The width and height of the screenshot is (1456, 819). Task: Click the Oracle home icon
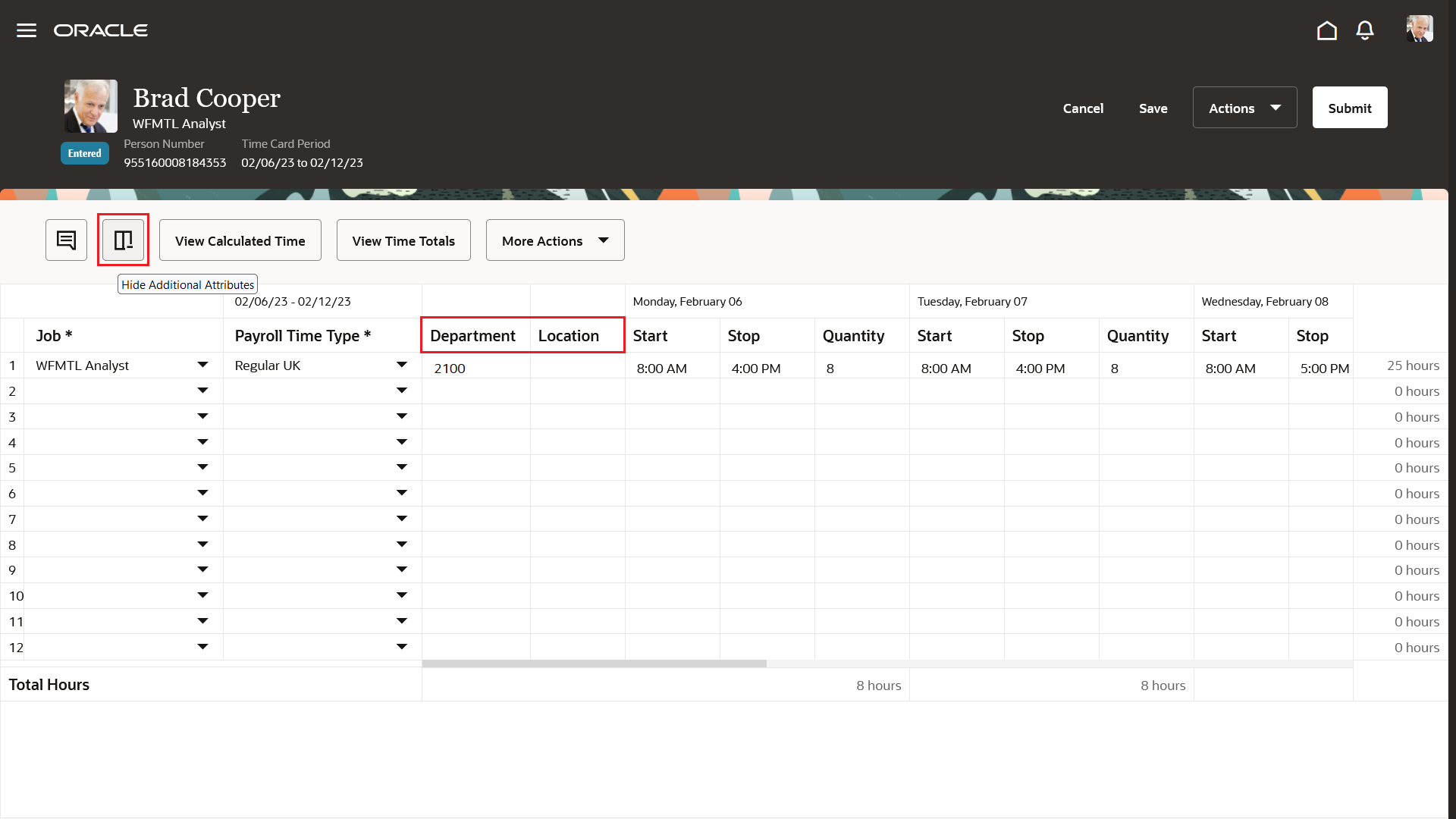(x=1326, y=30)
